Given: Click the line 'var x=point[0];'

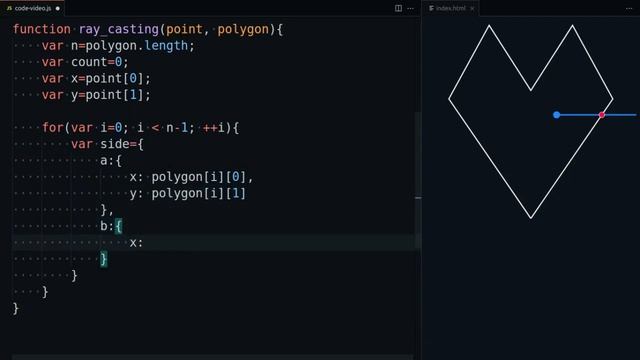Looking at the screenshot, I should [96, 78].
